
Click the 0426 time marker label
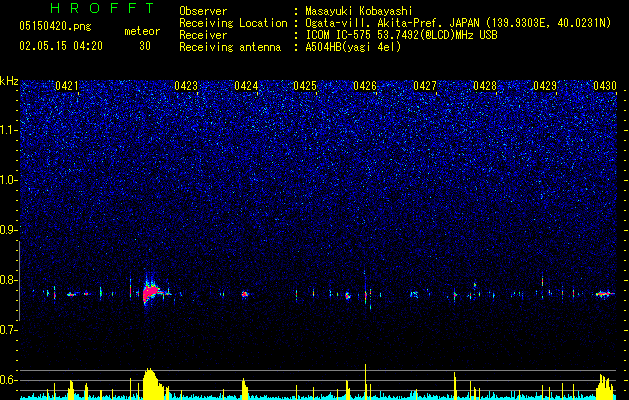(x=365, y=86)
